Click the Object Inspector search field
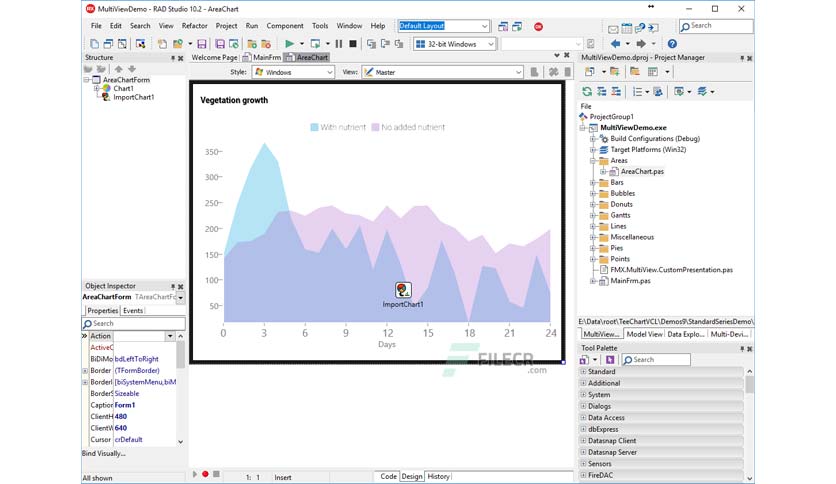The height and width of the screenshot is (484, 836). click(133, 324)
